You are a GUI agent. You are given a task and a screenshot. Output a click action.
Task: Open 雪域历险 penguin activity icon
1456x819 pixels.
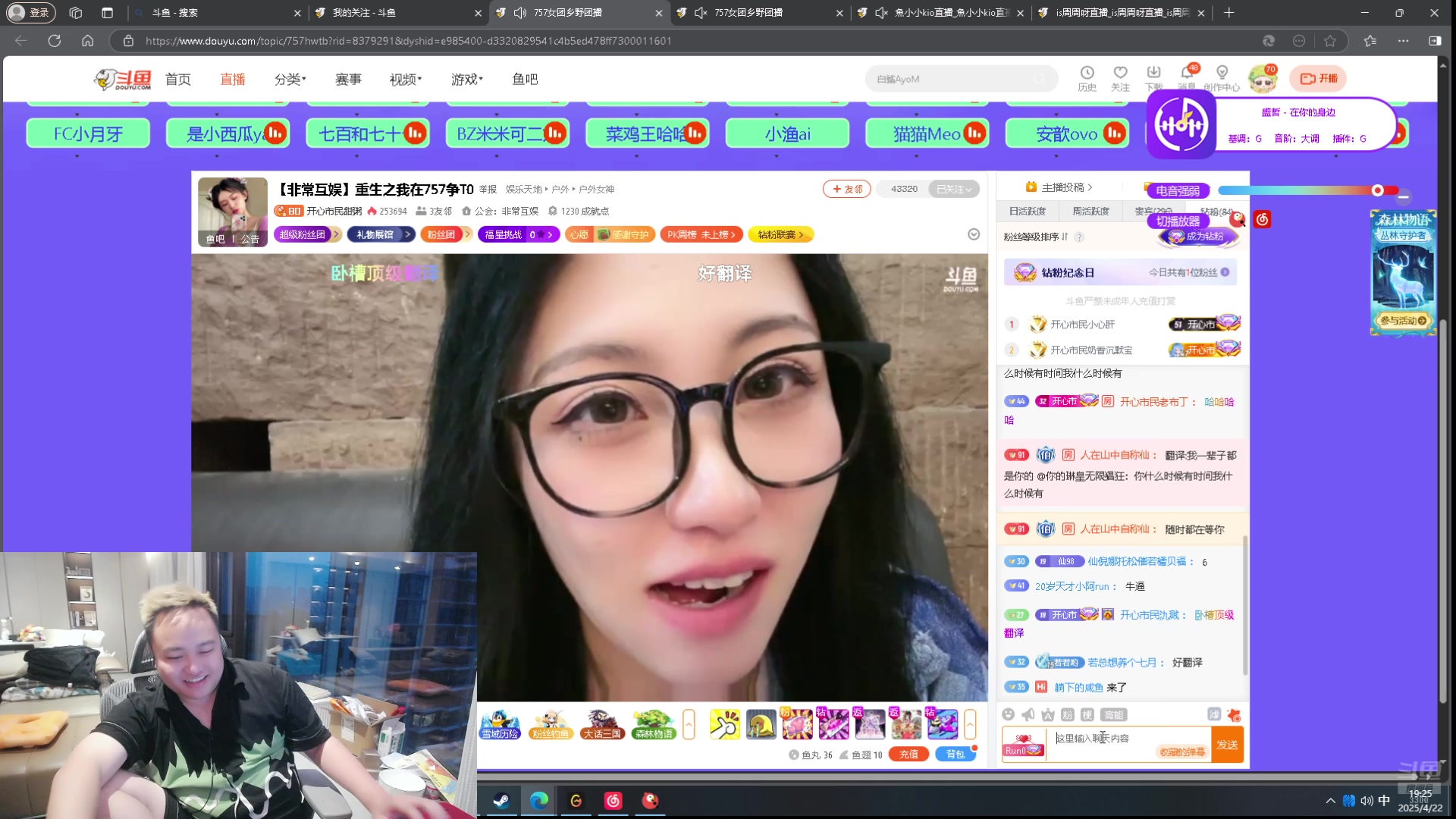coord(500,724)
